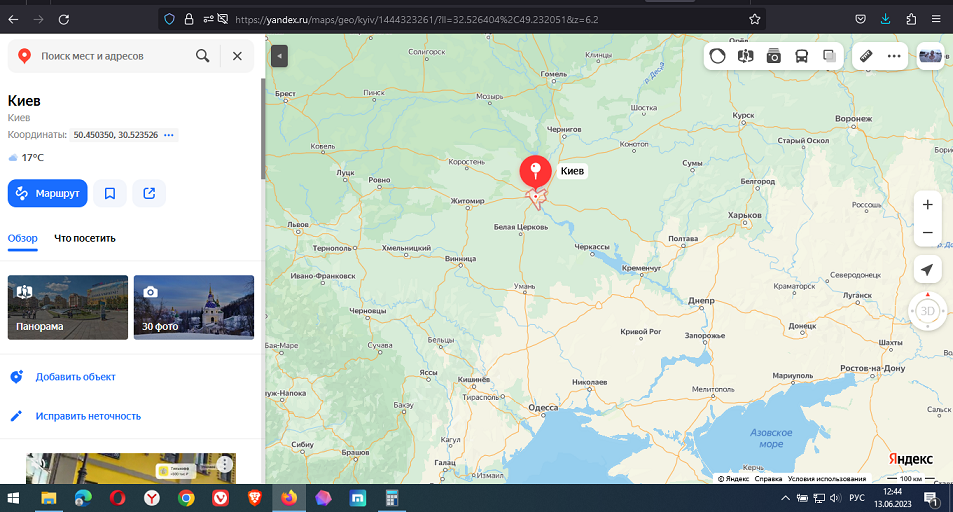The width and height of the screenshot is (953, 512).
Task: Toggle the public transport bus icon
Action: click(x=801, y=56)
